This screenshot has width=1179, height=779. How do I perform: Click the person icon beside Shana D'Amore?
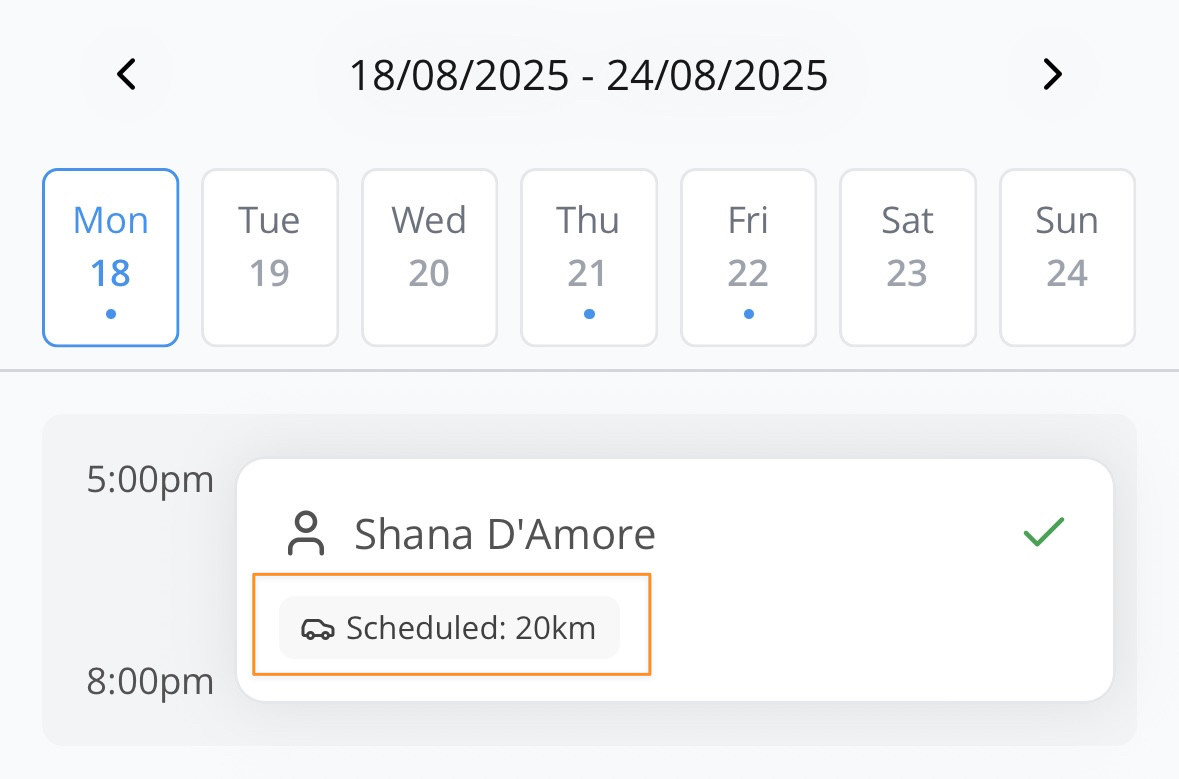pyautogui.click(x=306, y=533)
